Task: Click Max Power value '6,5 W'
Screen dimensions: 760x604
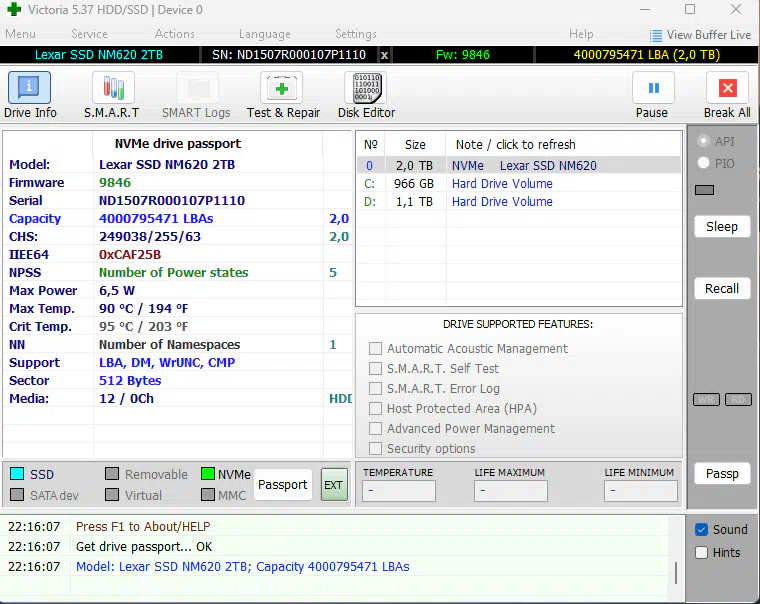Action: coord(117,290)
